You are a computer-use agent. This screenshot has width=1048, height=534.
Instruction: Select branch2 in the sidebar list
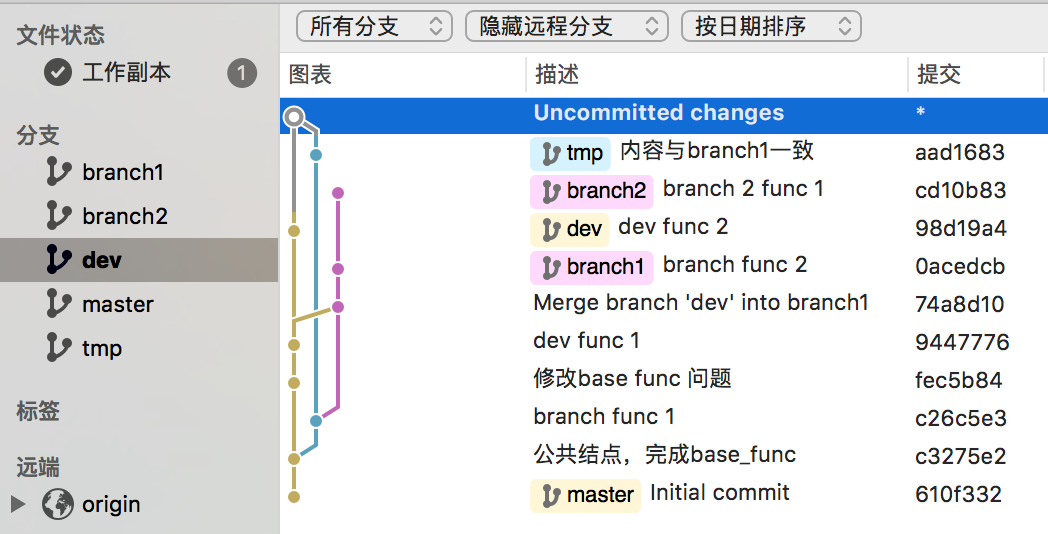pyautogui.click(x=124, y=216)
